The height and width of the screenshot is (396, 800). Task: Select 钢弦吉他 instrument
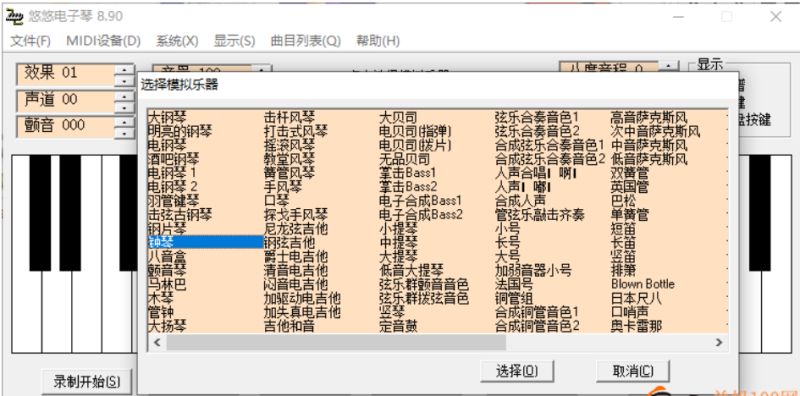289,242
